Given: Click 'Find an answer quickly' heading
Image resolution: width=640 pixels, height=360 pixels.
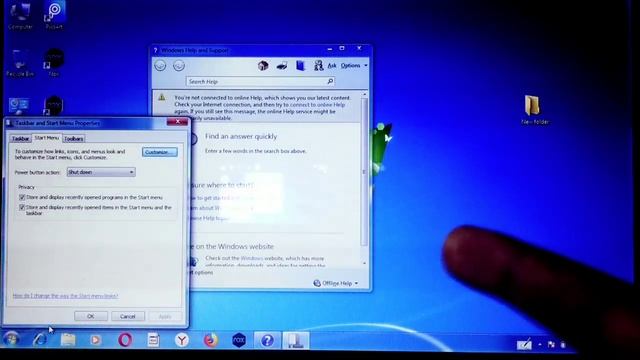Looking at the screenshot, I should (241, 136).
